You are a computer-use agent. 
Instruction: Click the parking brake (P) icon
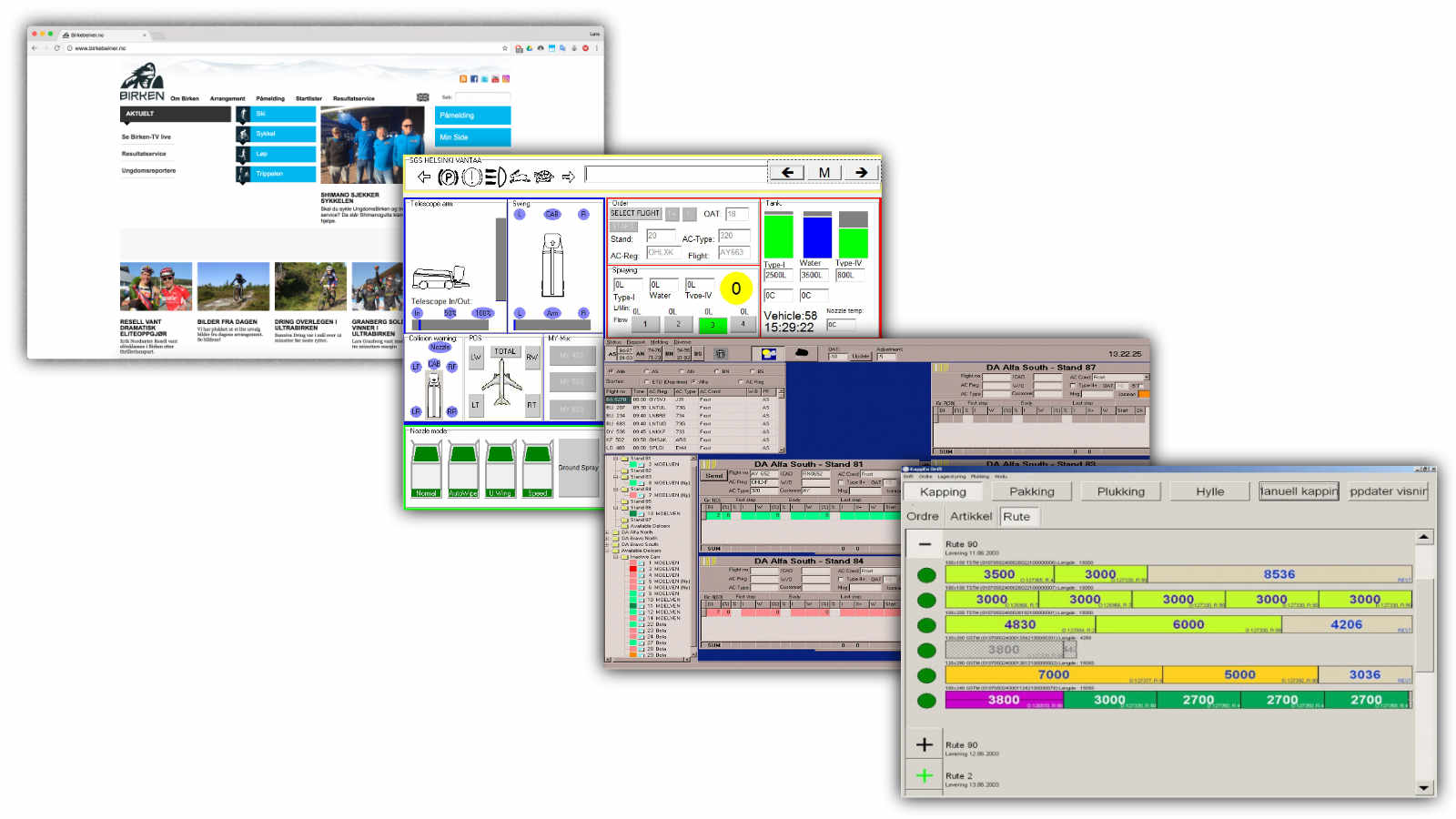(448, 177)
